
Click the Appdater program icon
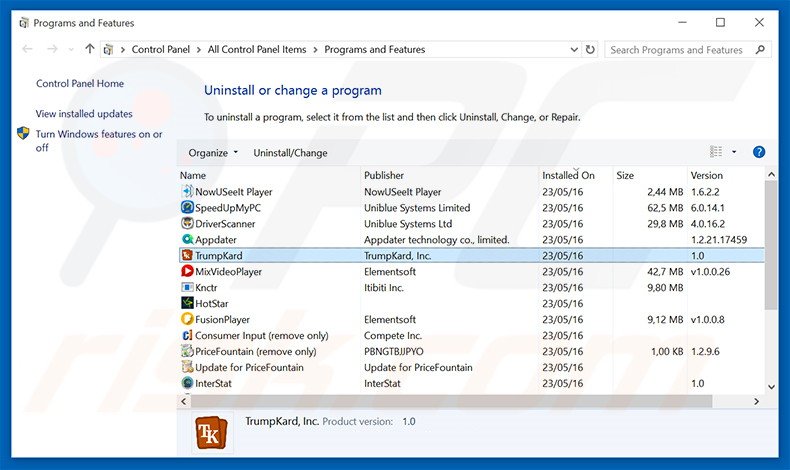187,239
